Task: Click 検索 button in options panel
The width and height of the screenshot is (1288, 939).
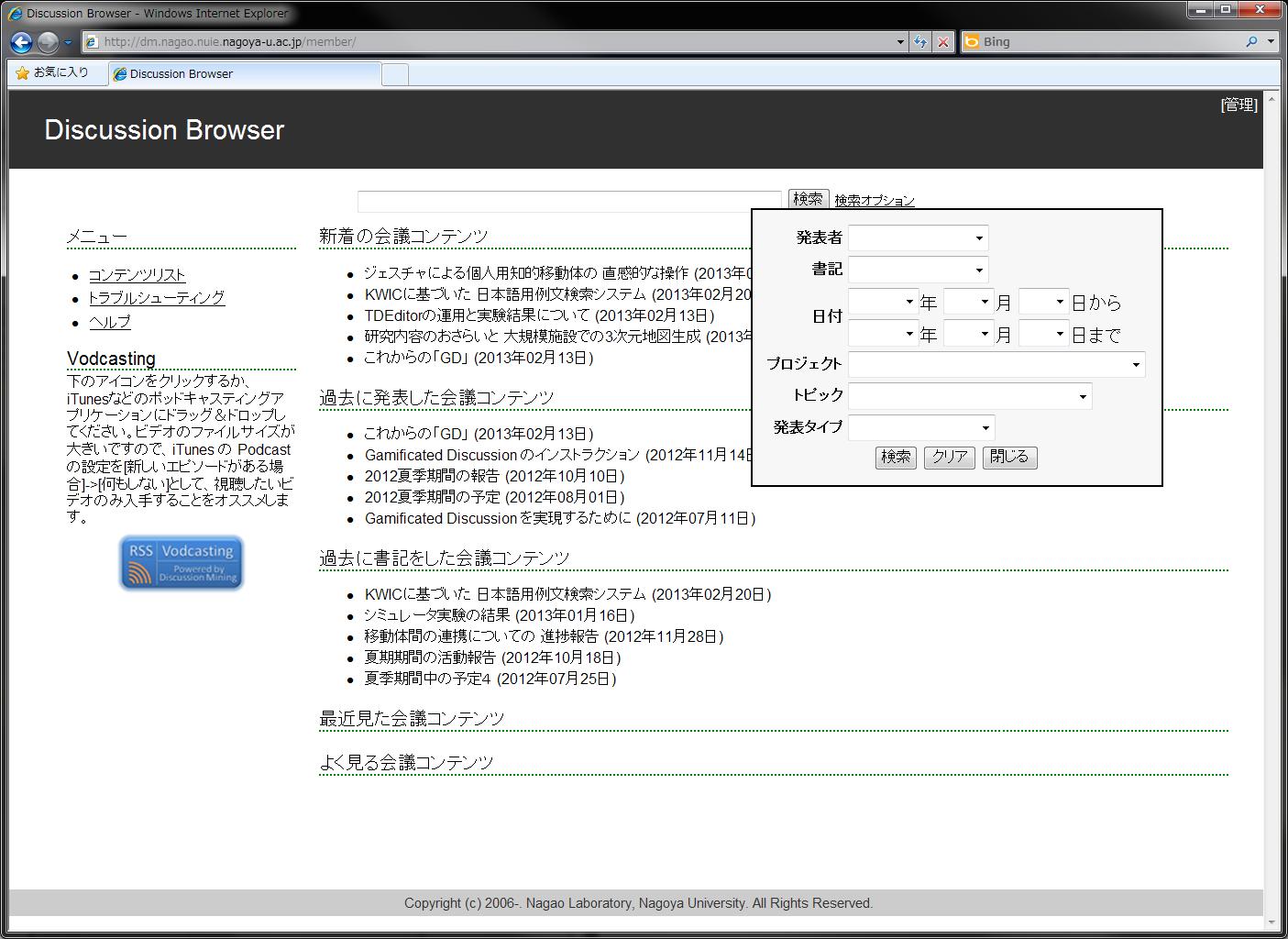Action: click(896, 458)
